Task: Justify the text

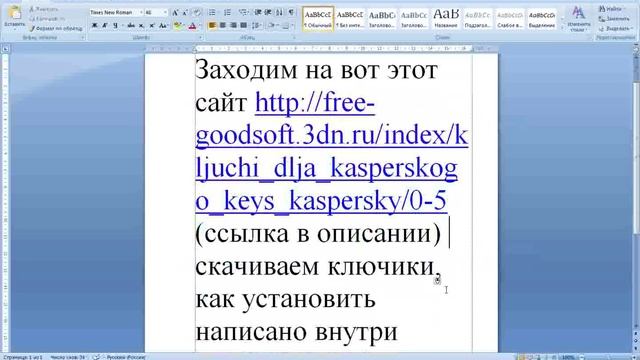Action: pyautogui.click(x=243, y=26)
